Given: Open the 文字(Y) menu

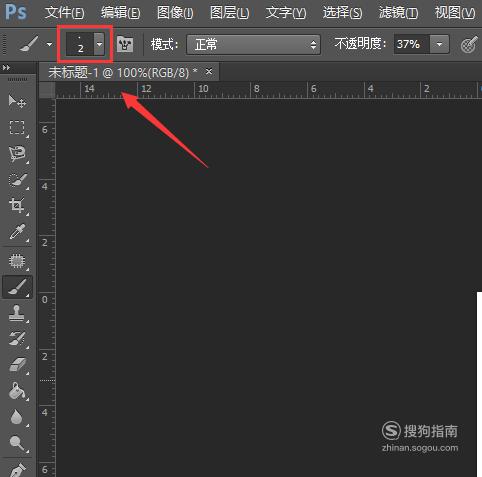Looking at the screenshot, I should click(x=286, y=13).
